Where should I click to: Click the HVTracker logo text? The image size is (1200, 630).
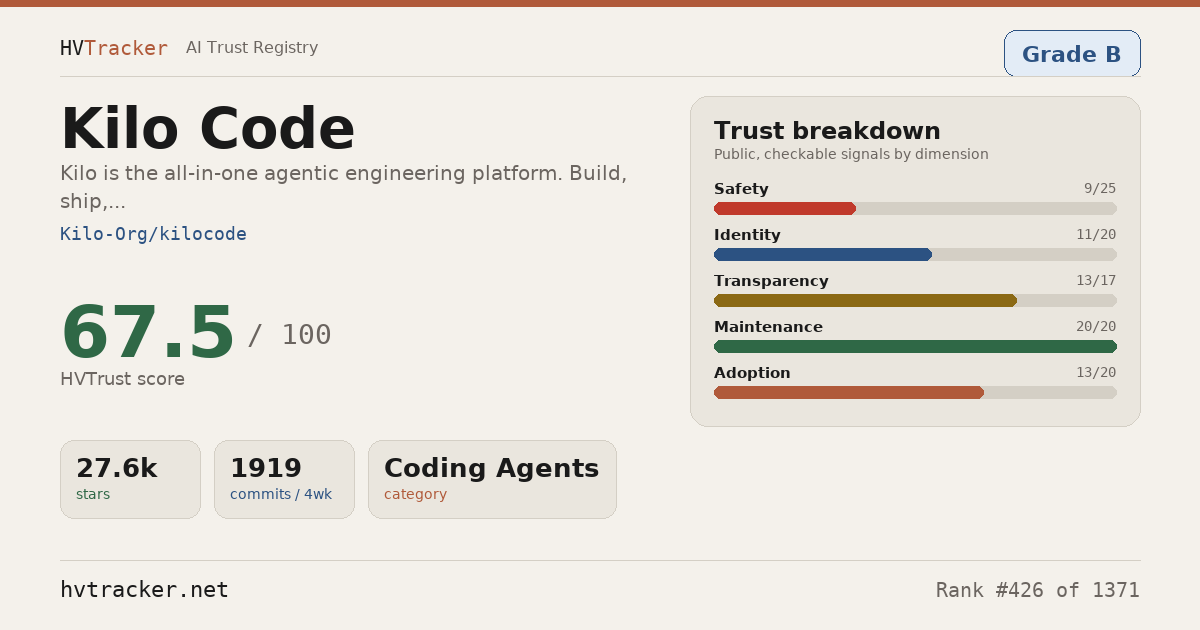click(x=114, y=48)
